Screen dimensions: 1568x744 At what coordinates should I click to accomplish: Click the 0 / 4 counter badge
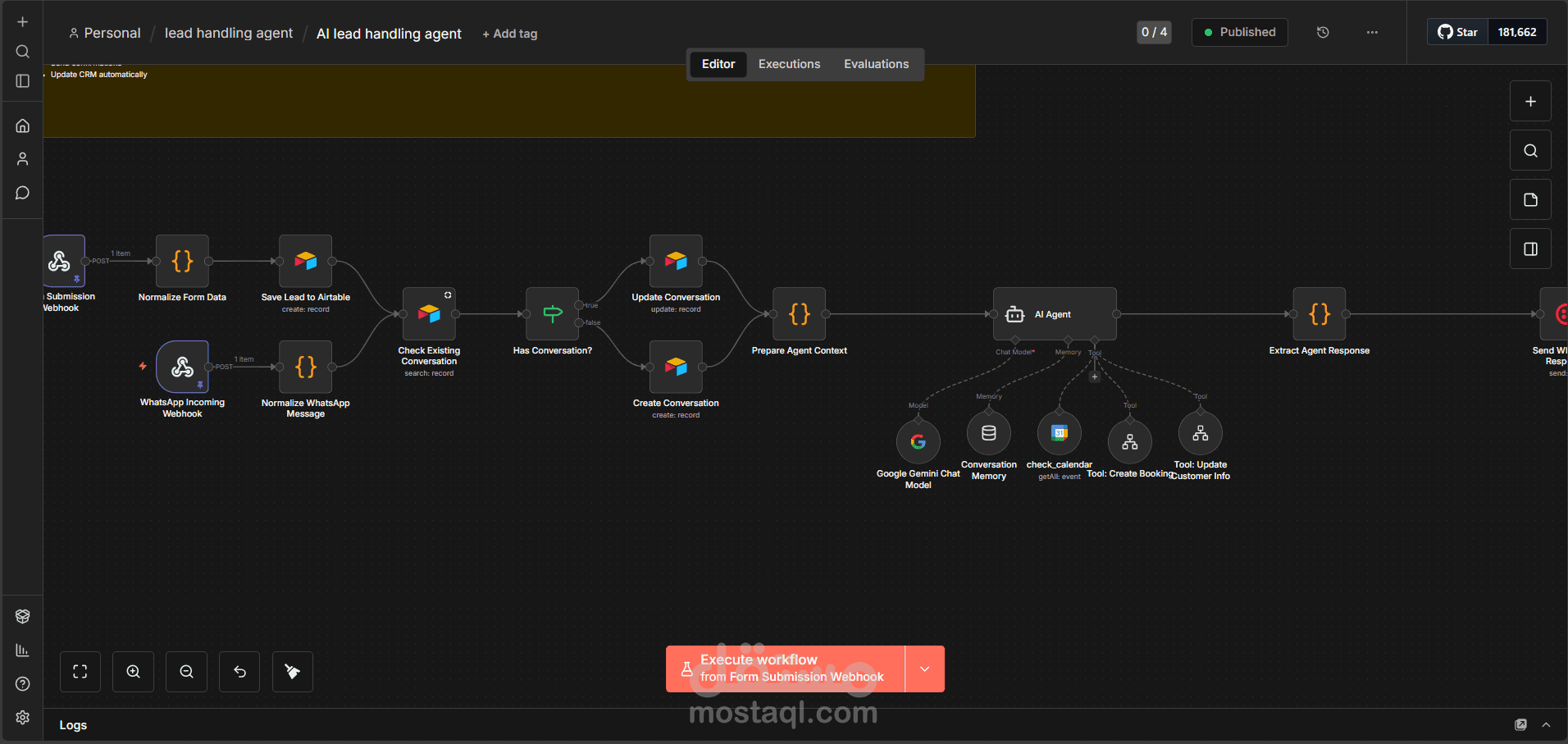(x=1154, y=32)
